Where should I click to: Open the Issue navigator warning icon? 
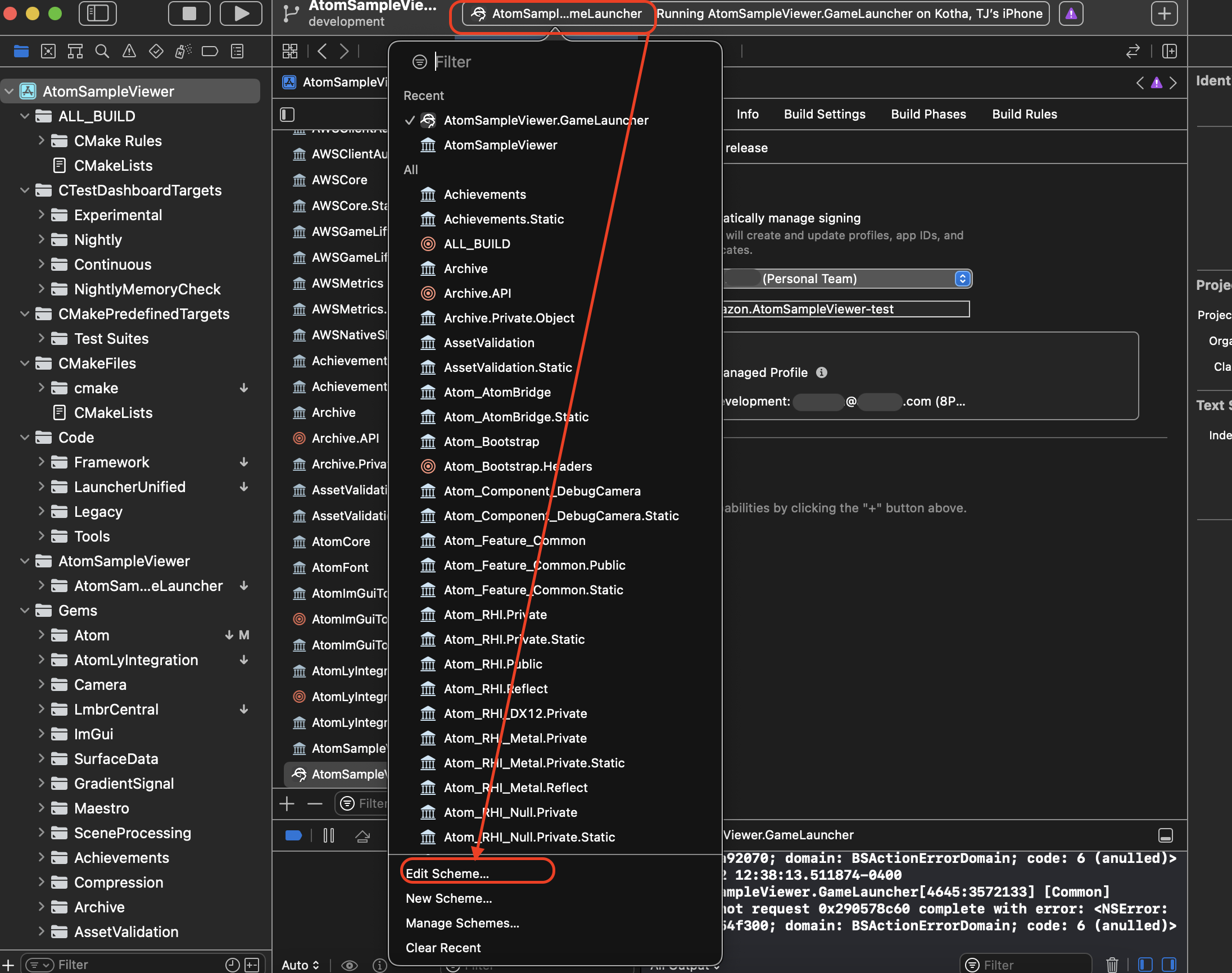click(129, 51)
